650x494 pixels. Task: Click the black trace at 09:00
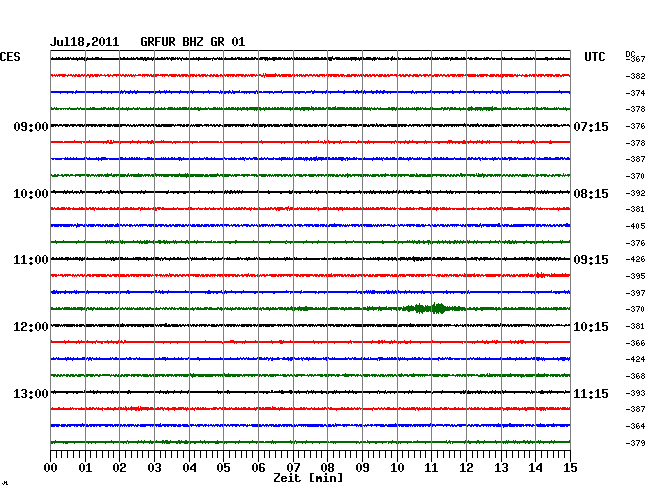click(x=310, y=125)
